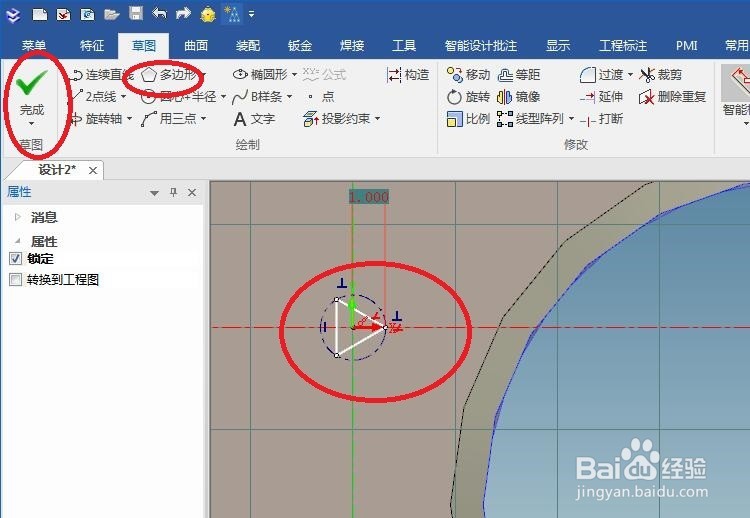Select the 椭圆形 ellipse tool
750x518 pixels.
(x=260, y=75)
